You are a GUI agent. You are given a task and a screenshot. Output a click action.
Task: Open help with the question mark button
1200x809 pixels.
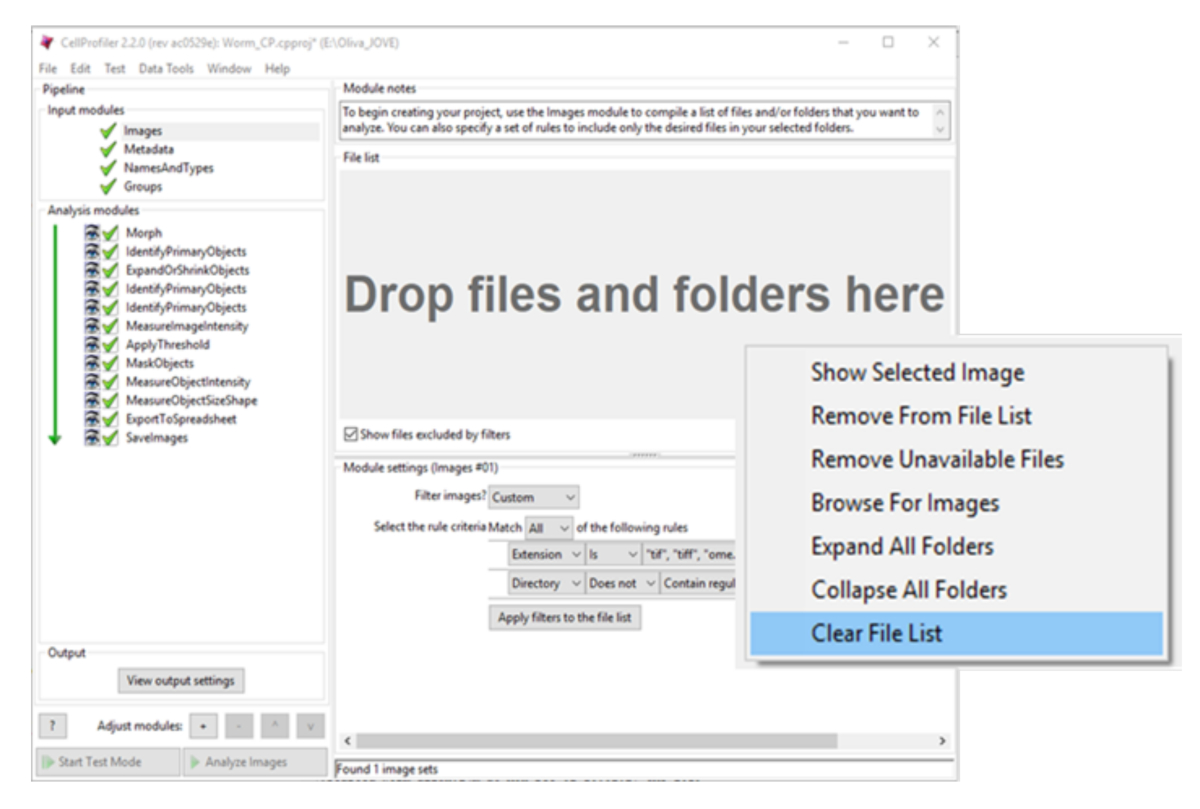click(x=52, y=725)
